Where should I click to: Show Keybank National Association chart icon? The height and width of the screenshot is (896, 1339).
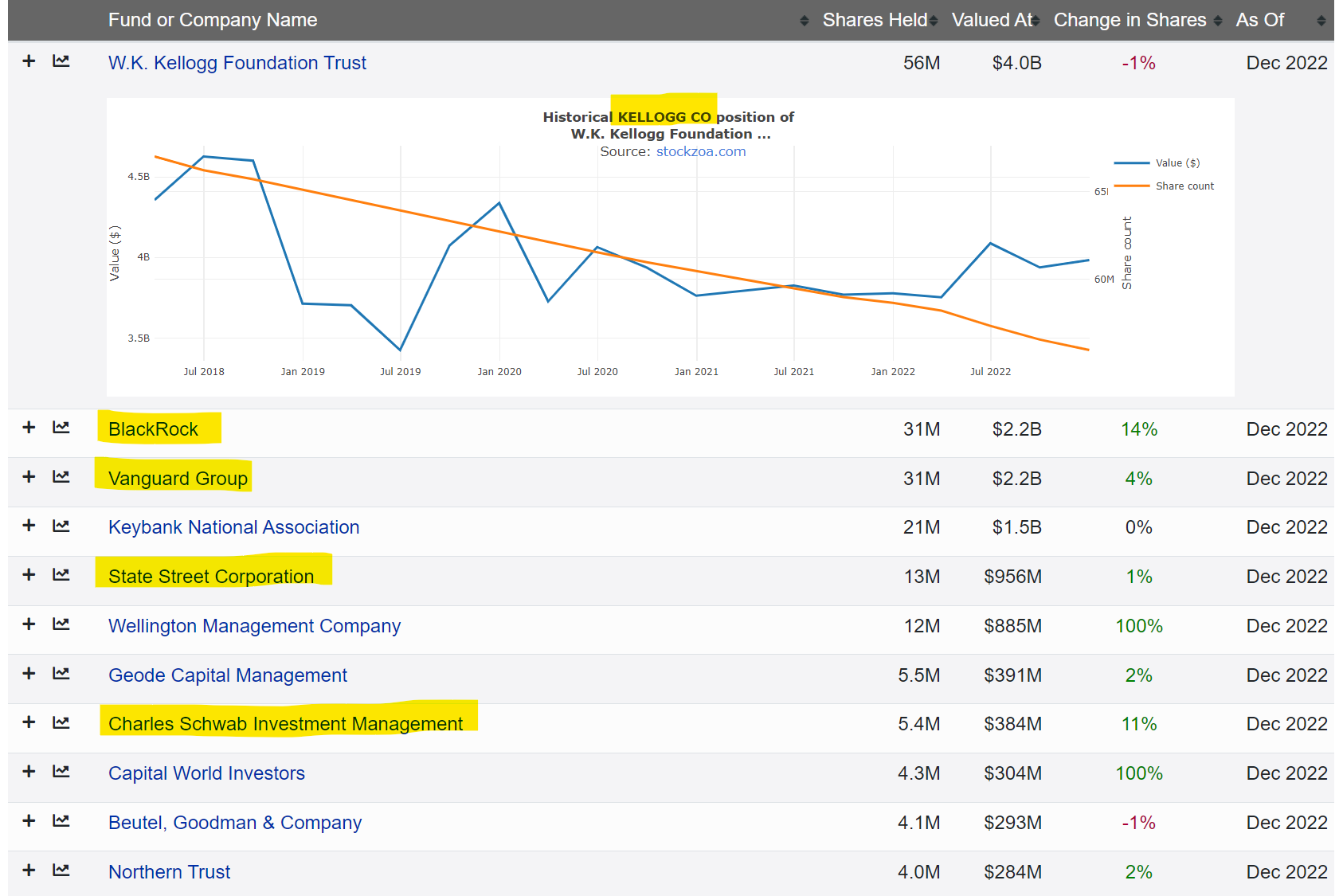tap(61, 526)
